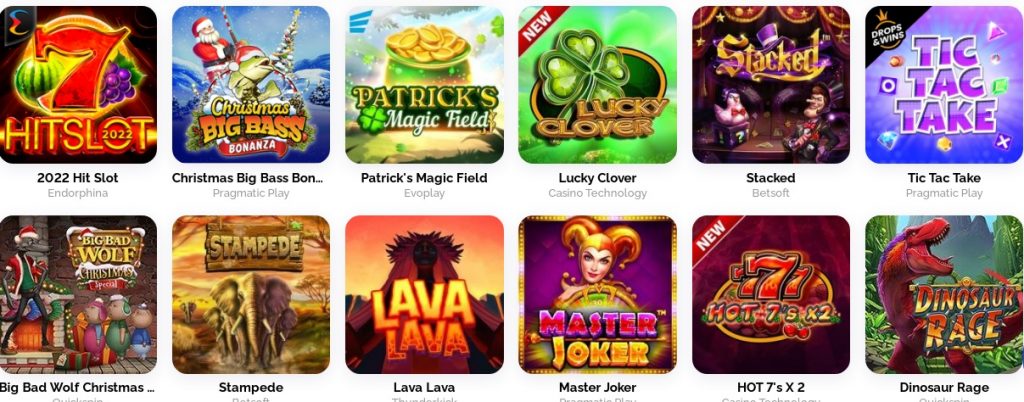Click the Casino Technology provider under Lucky Clover
Screen dimensions: 1024x402
click(598, 193)
